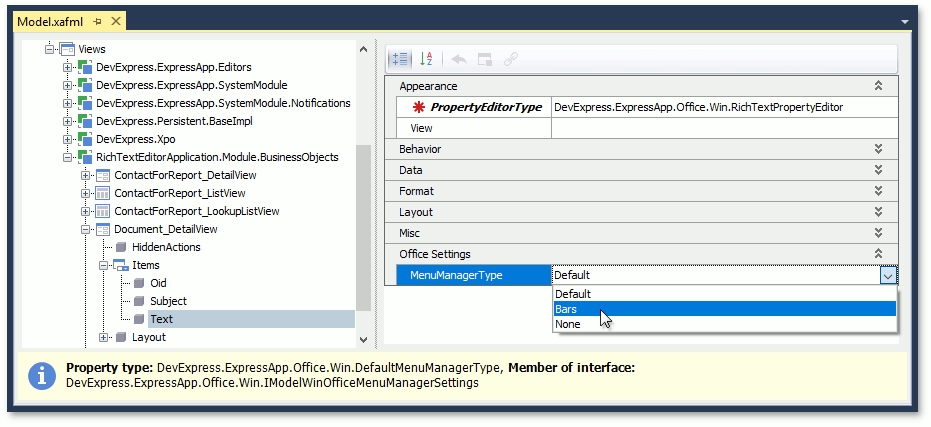Open the MenuManagerType dropdown arrow

tap(888, 276)
